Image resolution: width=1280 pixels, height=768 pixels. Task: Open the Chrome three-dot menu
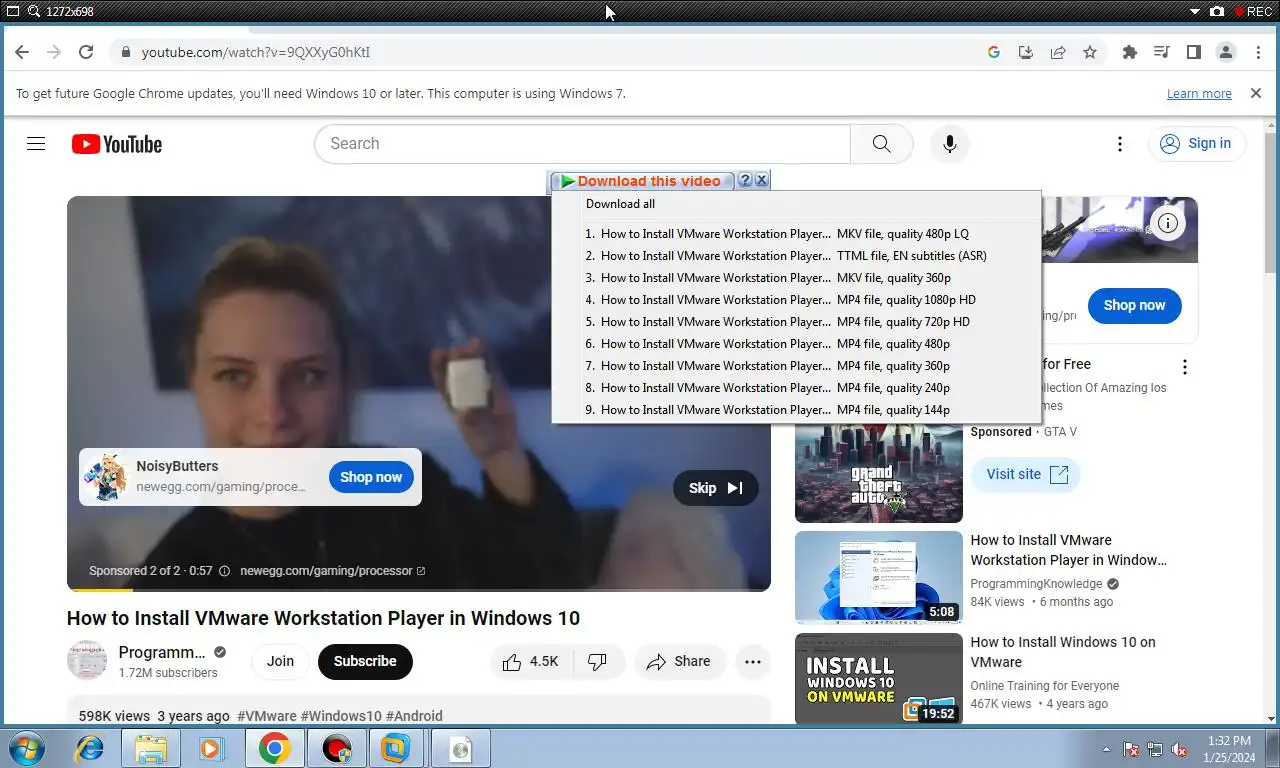pos(1259,52)
